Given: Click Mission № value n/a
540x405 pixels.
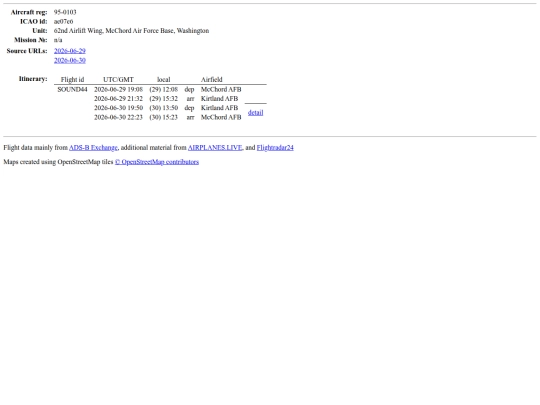Looking at the screenshot, I should (58, 40).
